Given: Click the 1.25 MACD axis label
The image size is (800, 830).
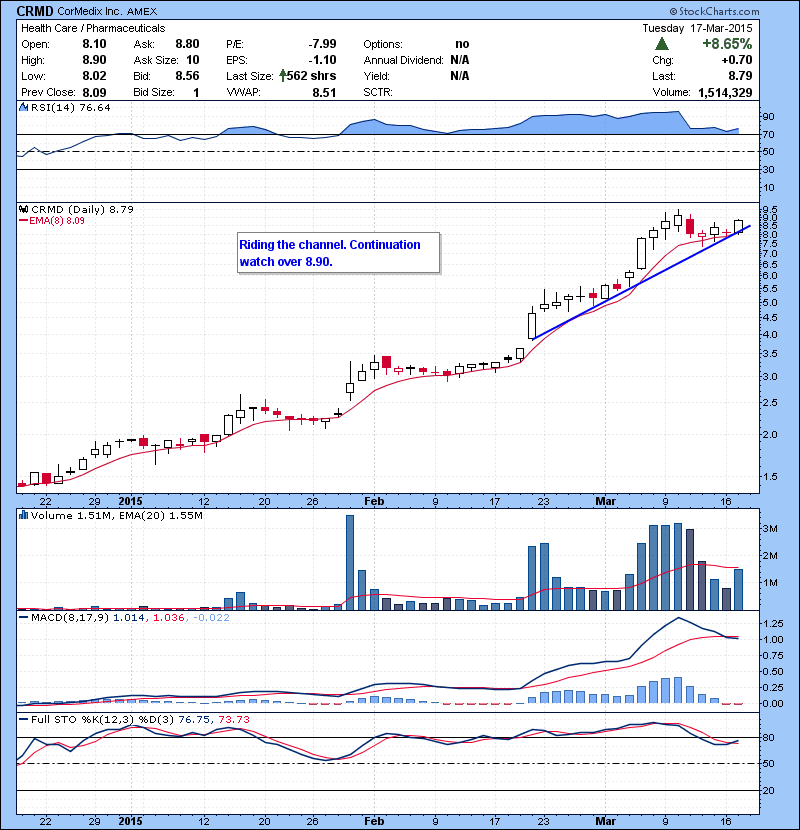Looking at the screenshot, I should [x=774, y=624].
